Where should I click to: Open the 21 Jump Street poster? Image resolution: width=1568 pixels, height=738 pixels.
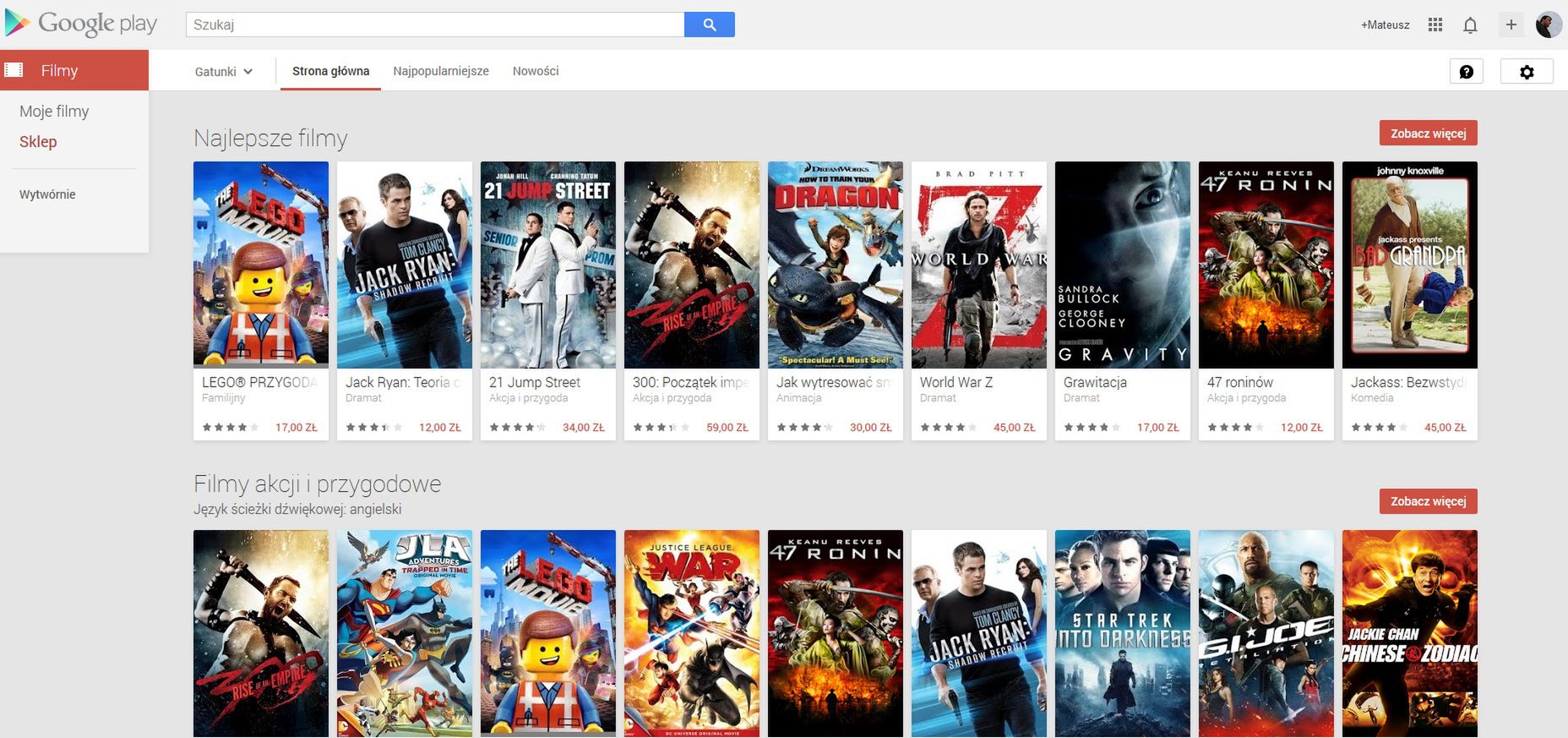tap(548, 265)
